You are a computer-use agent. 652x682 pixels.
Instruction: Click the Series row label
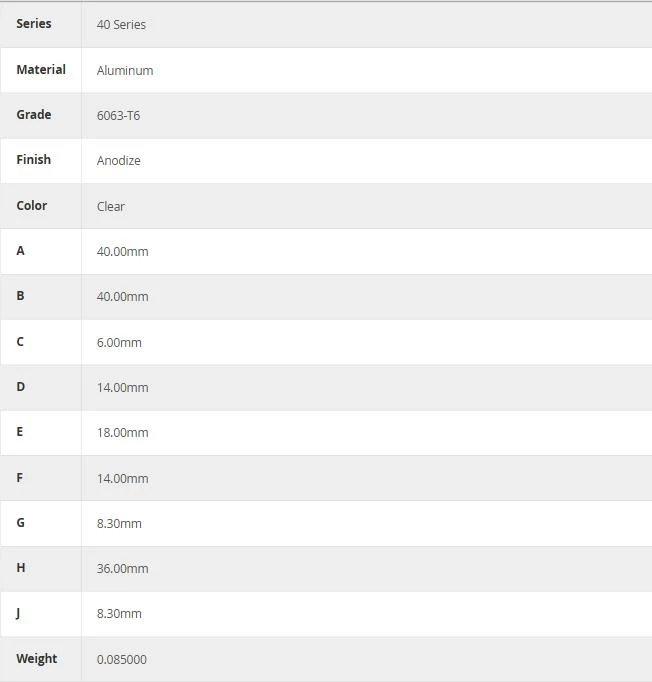pyautogui.click(x=33, y=23)
